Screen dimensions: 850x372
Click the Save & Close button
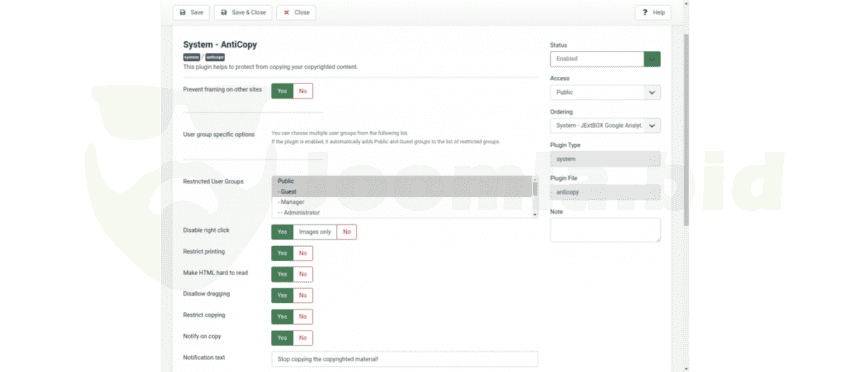[243, 12]
